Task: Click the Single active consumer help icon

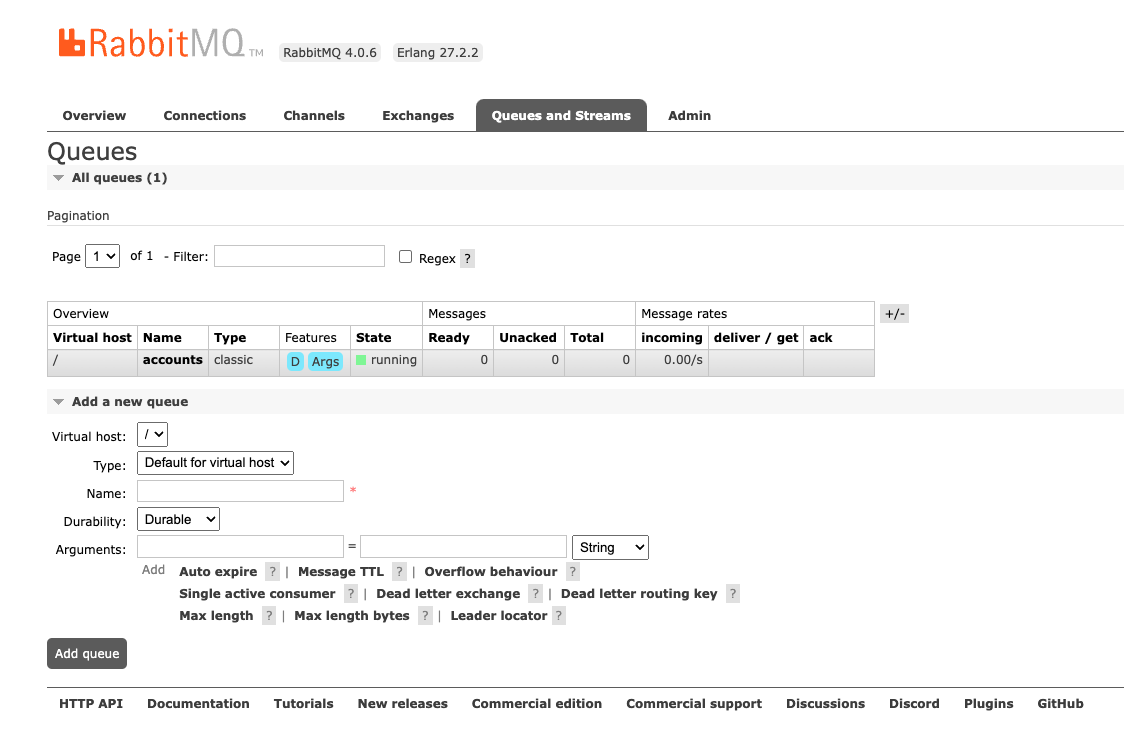Action: point(350,593)
